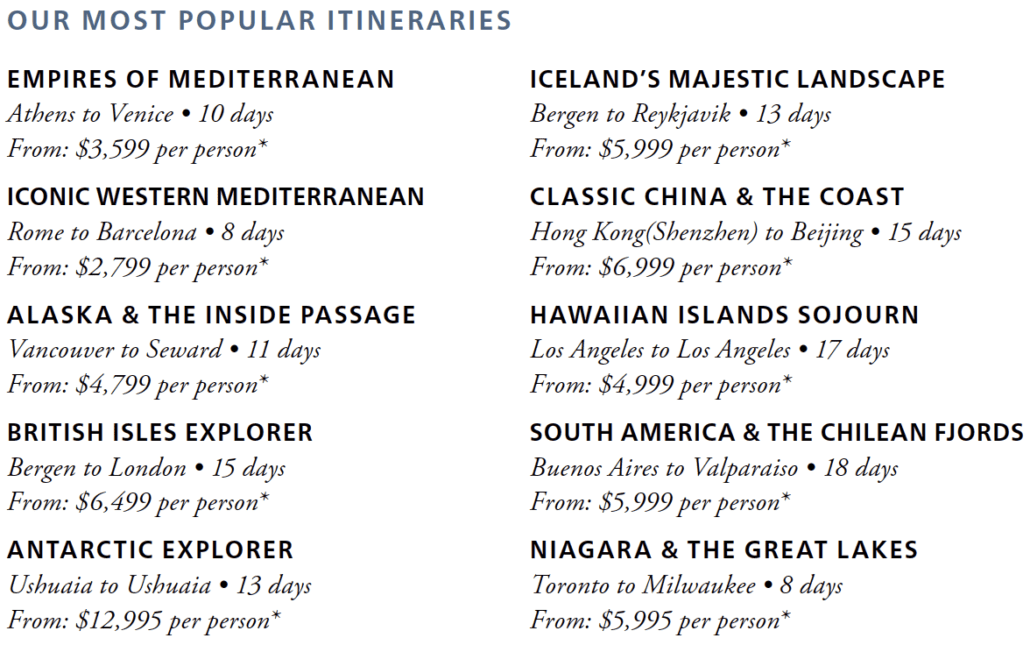Click the $6,999 per person price

coord(660,267)
